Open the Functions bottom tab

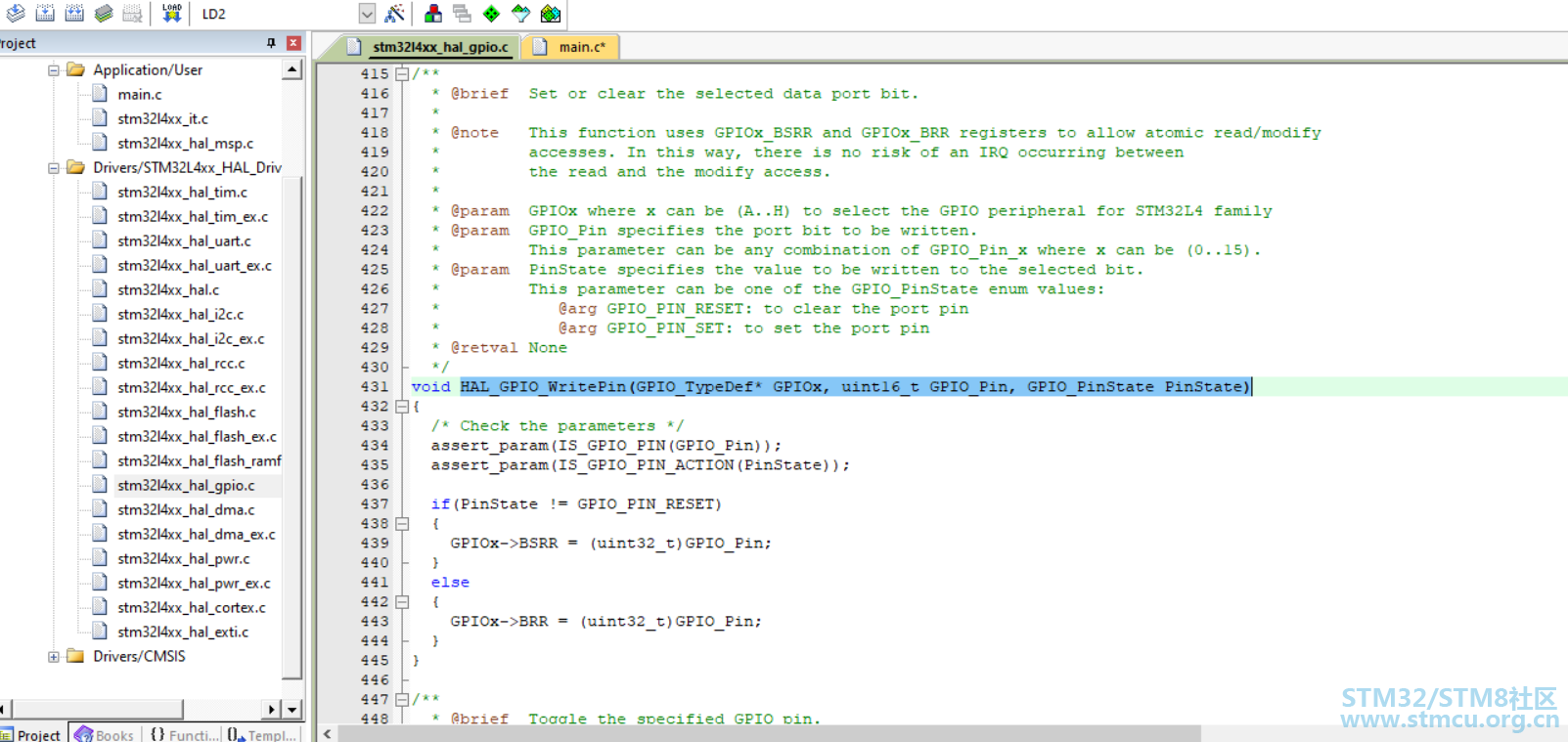183,734
